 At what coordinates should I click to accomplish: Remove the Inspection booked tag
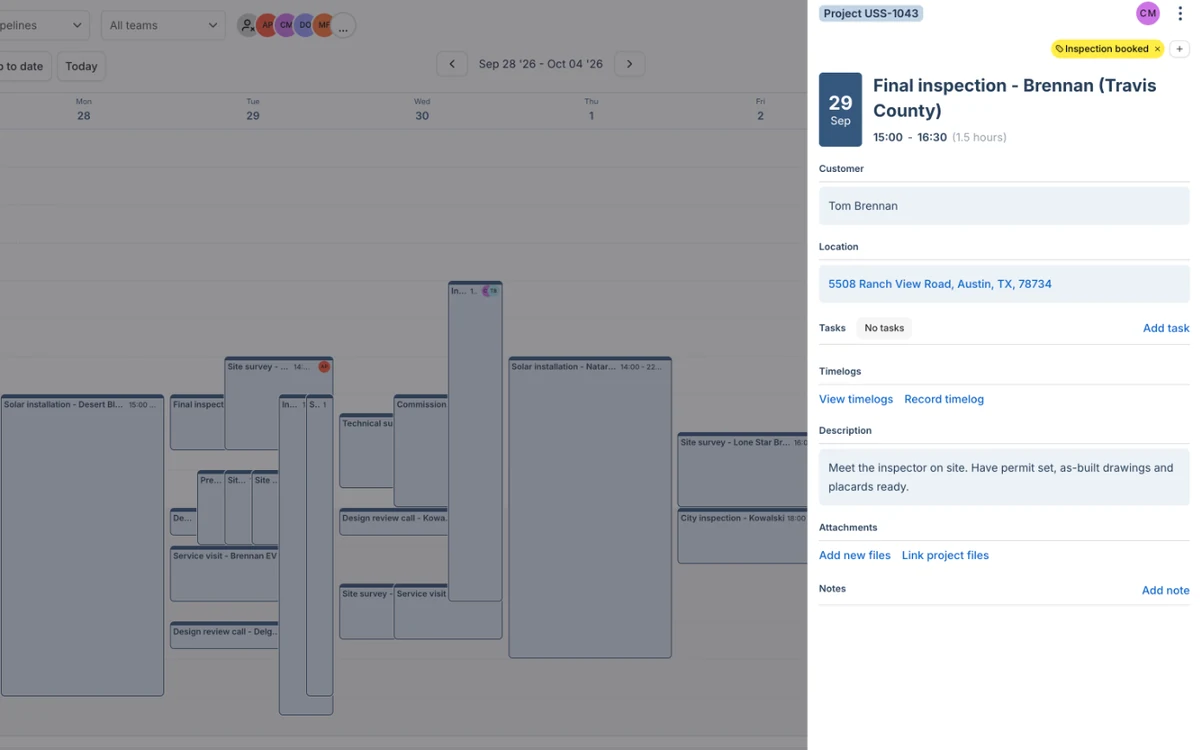coord(1157,49)
